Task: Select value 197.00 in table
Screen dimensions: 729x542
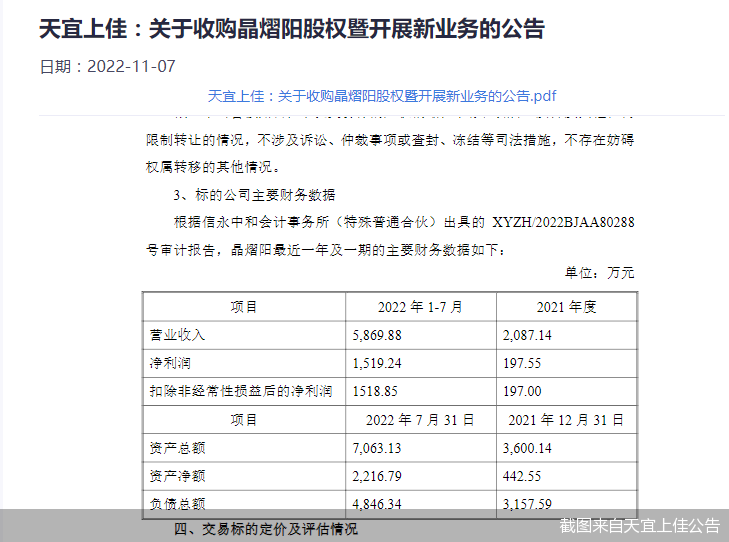Action: (x=522, y=391)
